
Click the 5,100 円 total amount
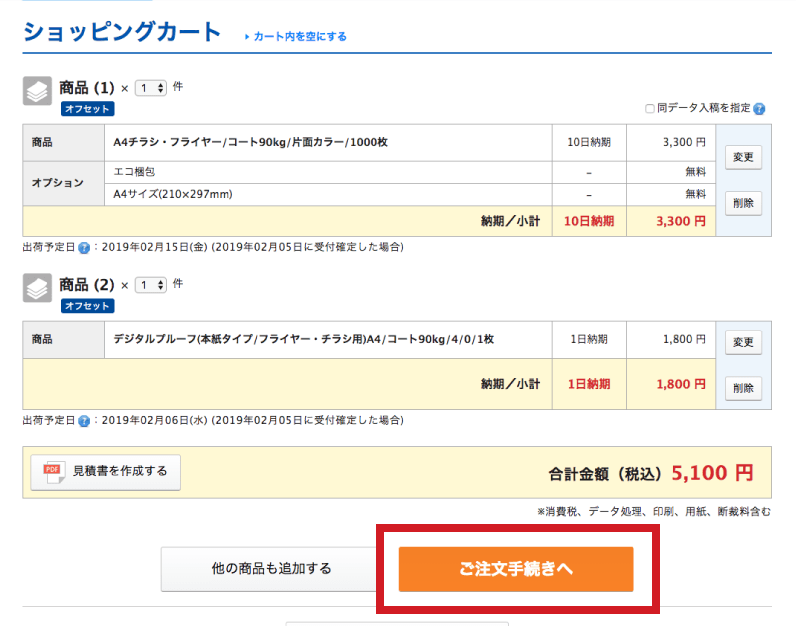[712, 472]
